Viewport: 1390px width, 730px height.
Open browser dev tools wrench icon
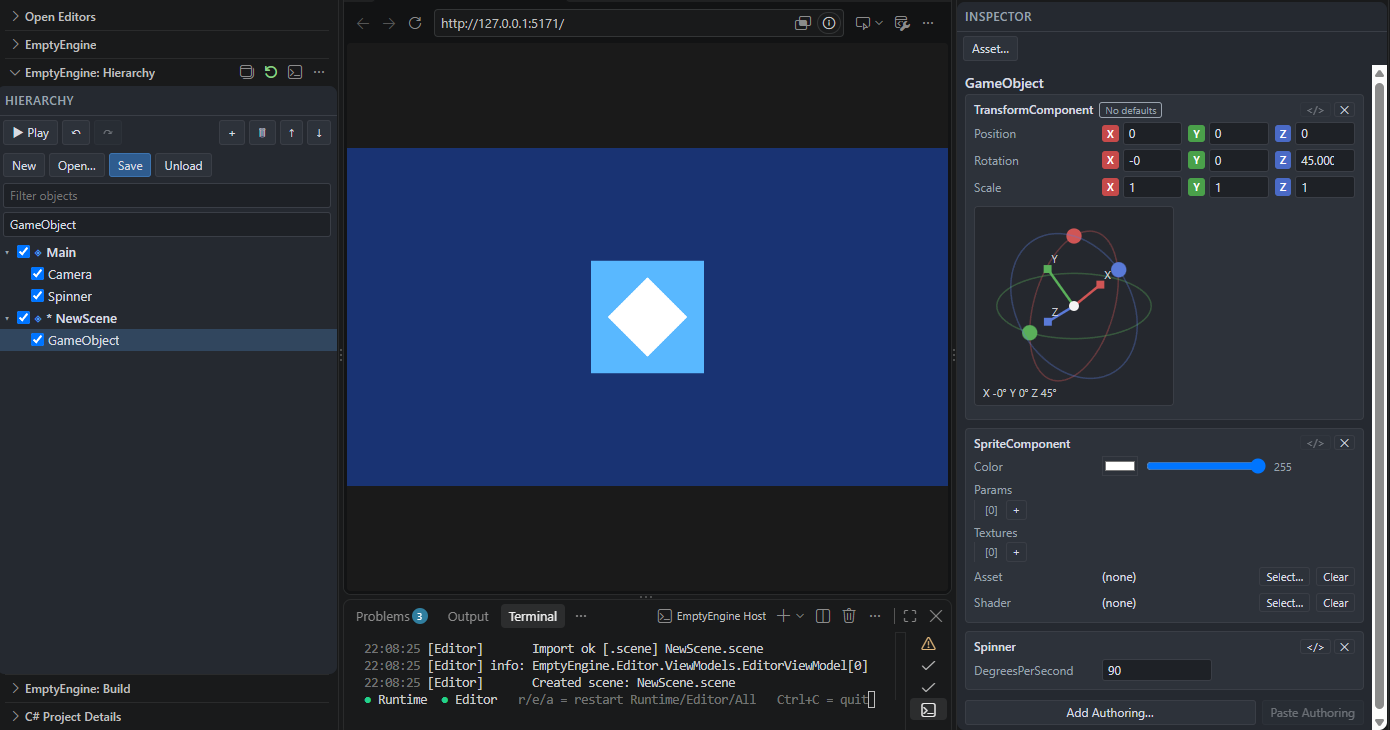(901, 23)
